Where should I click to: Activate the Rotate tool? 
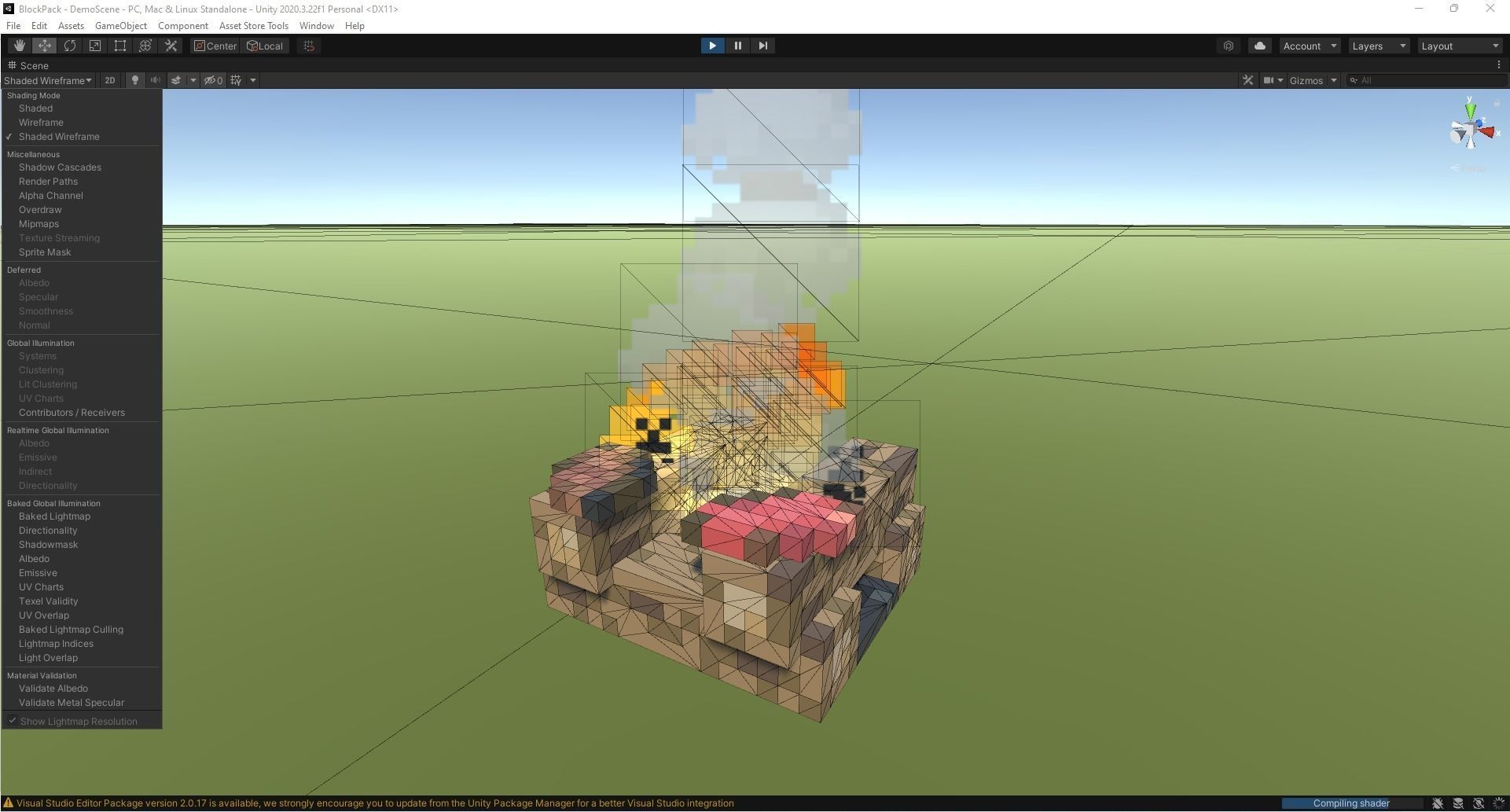click(69, 45)
